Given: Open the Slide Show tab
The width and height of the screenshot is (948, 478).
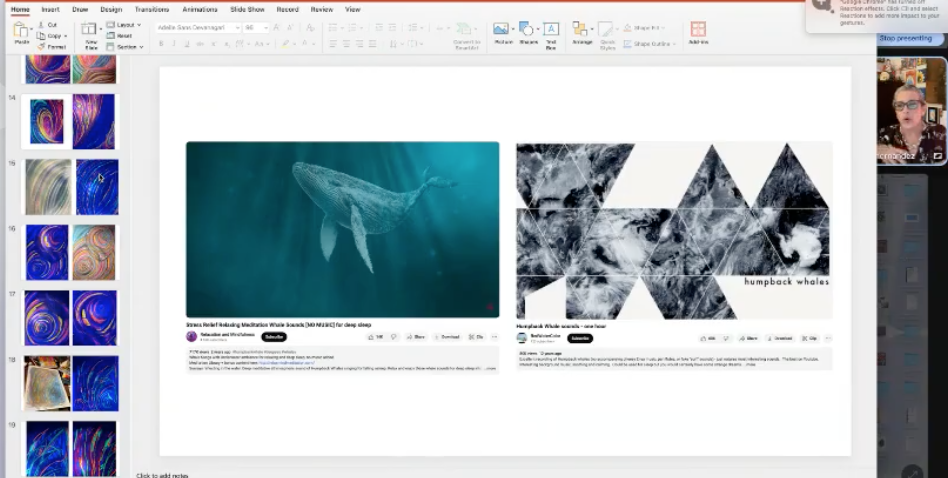Looking at the screenshot, I should point(247,9).
